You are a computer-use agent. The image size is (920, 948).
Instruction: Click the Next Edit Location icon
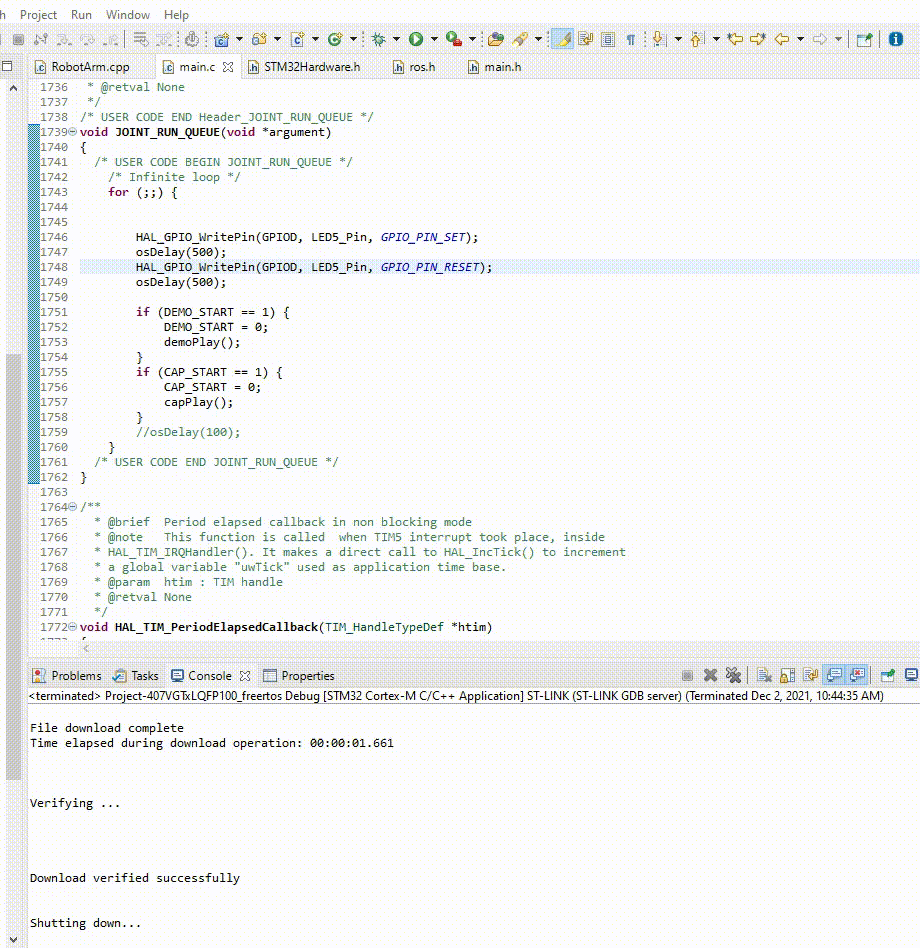(757, 40)
